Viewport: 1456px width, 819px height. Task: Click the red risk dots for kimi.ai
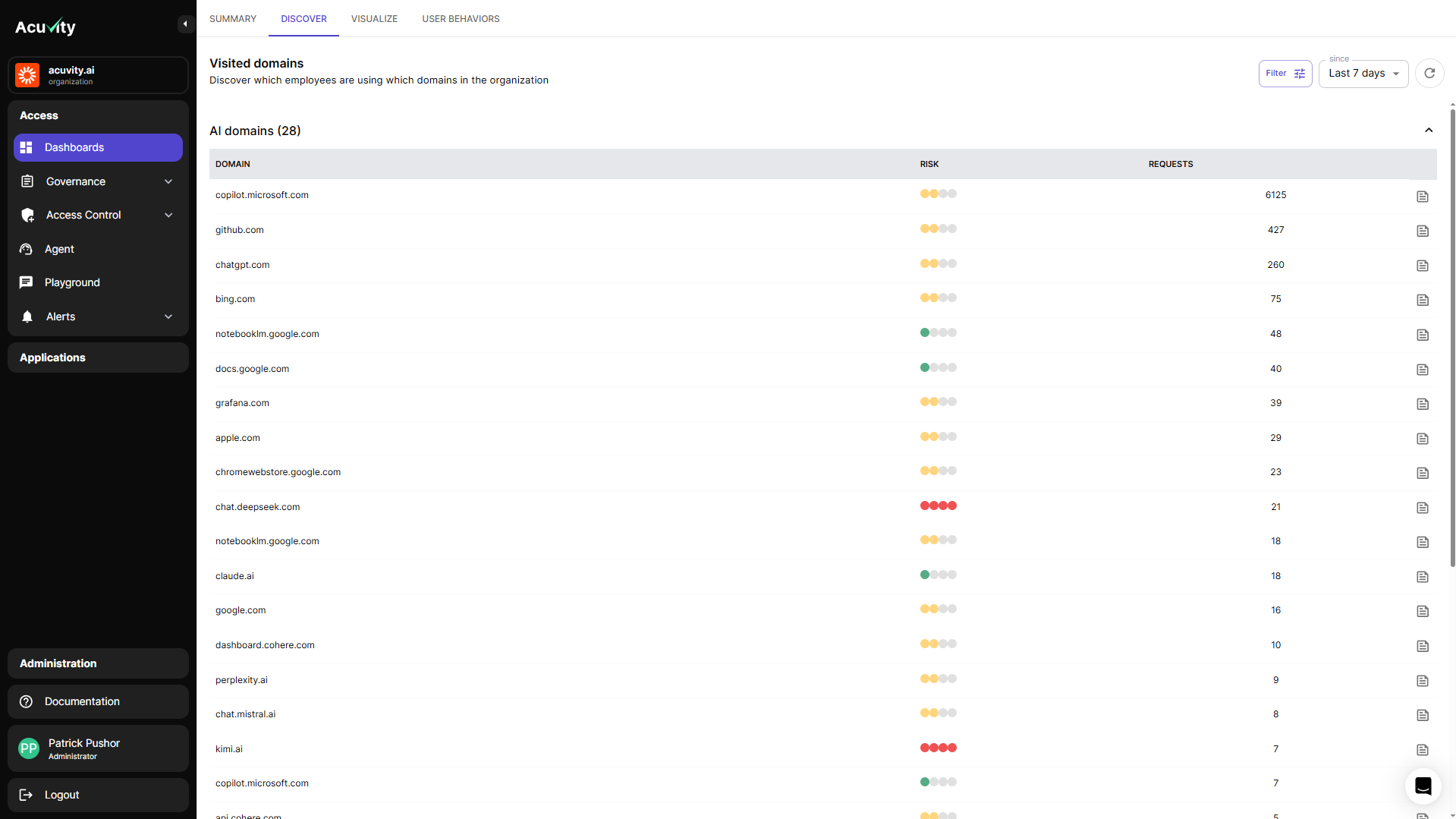coord(939,748)
